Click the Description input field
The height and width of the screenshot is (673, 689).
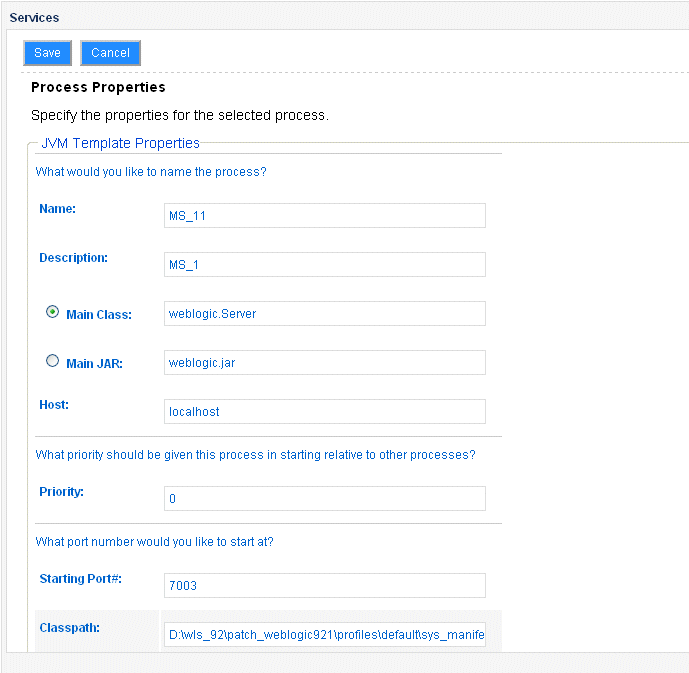click(324, 264)
